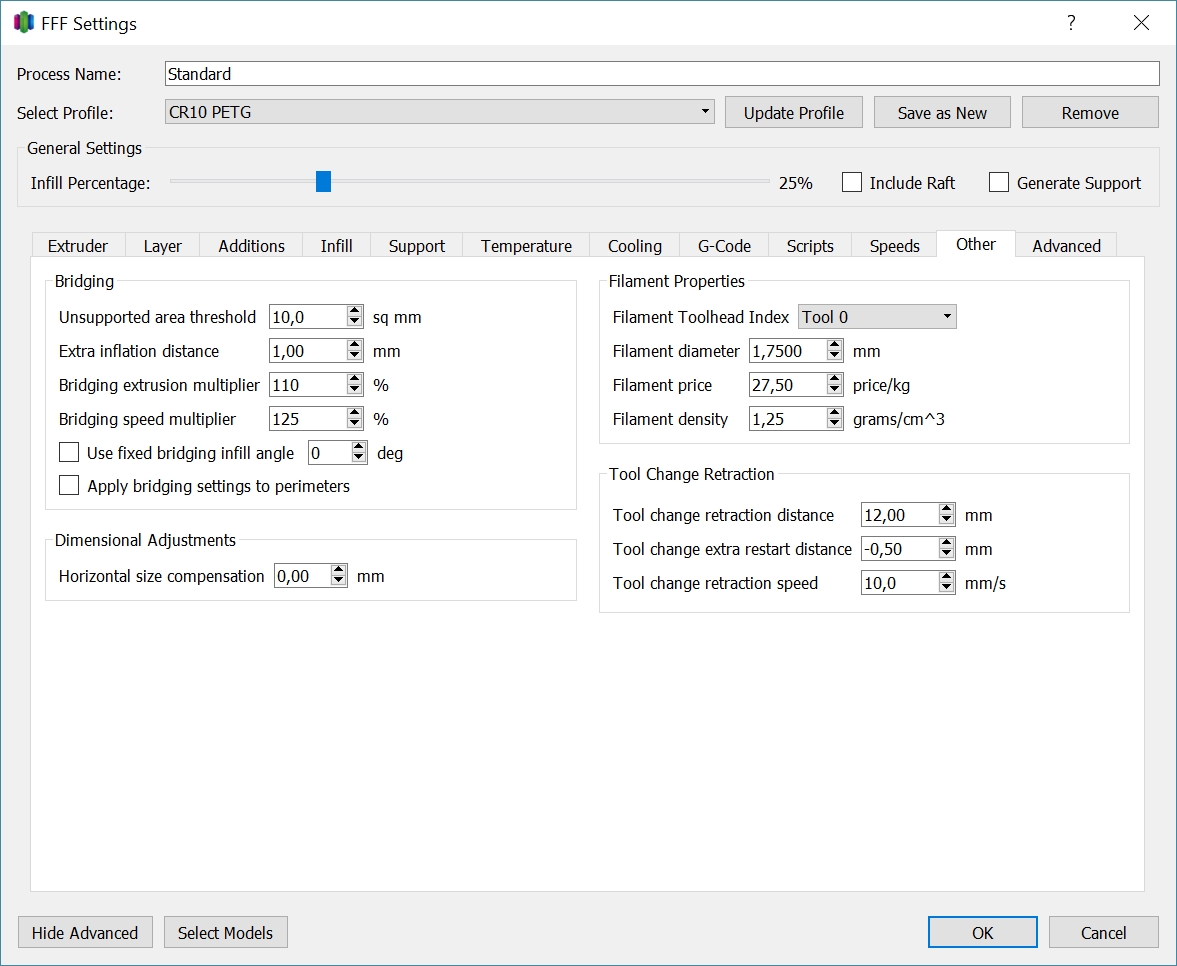Click the Bridging speed multiplier field
The image size is (1177, 966).
click(308, 419)
